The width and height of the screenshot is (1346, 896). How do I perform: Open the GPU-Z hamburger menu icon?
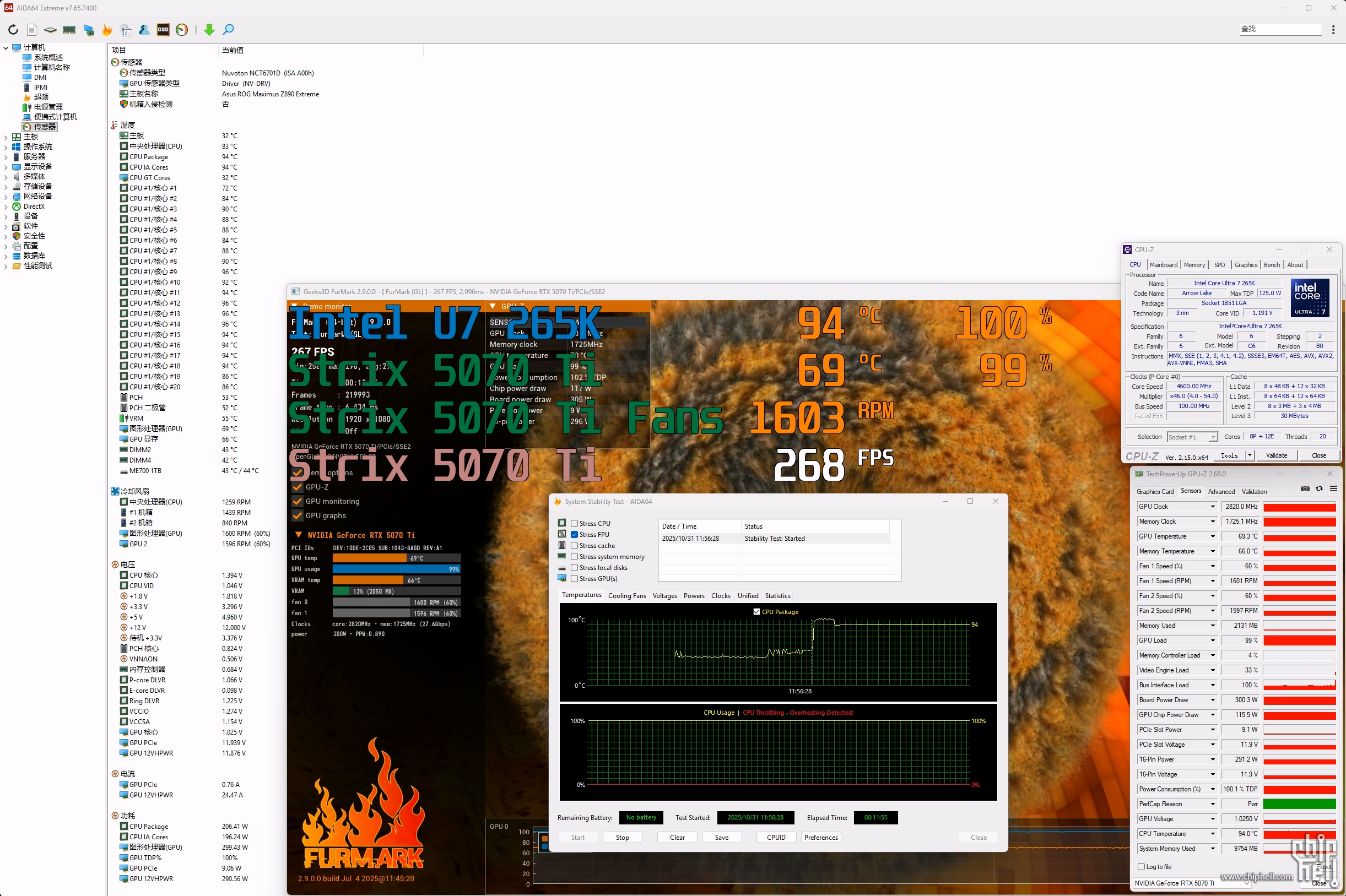[x=1333, y=489]
